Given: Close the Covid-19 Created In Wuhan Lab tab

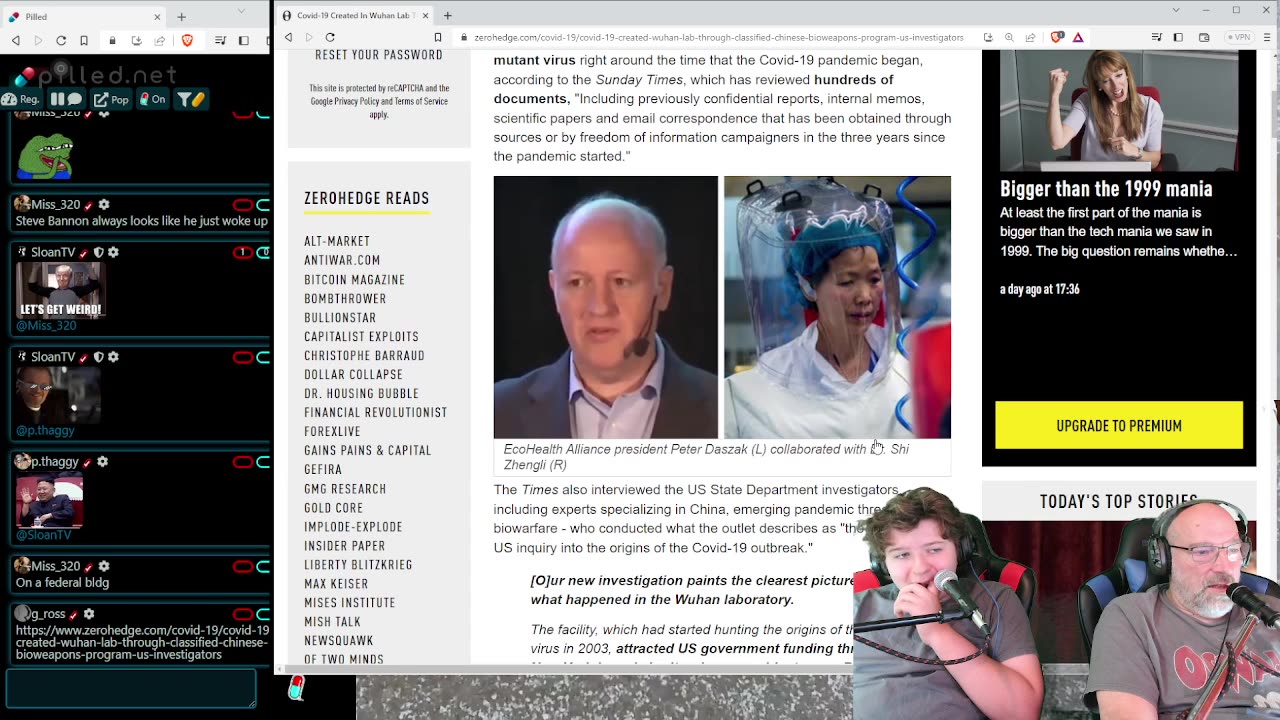Looking at the screenshot, I should 425,15.
